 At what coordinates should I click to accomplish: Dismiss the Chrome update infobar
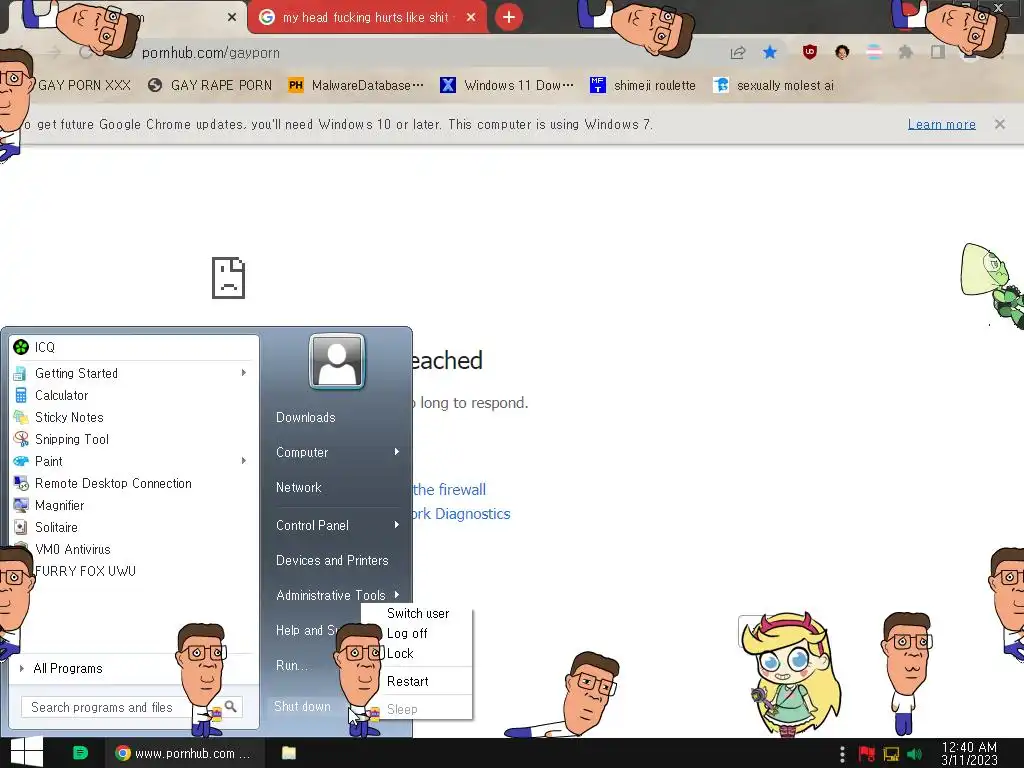tap(1000, 124)
